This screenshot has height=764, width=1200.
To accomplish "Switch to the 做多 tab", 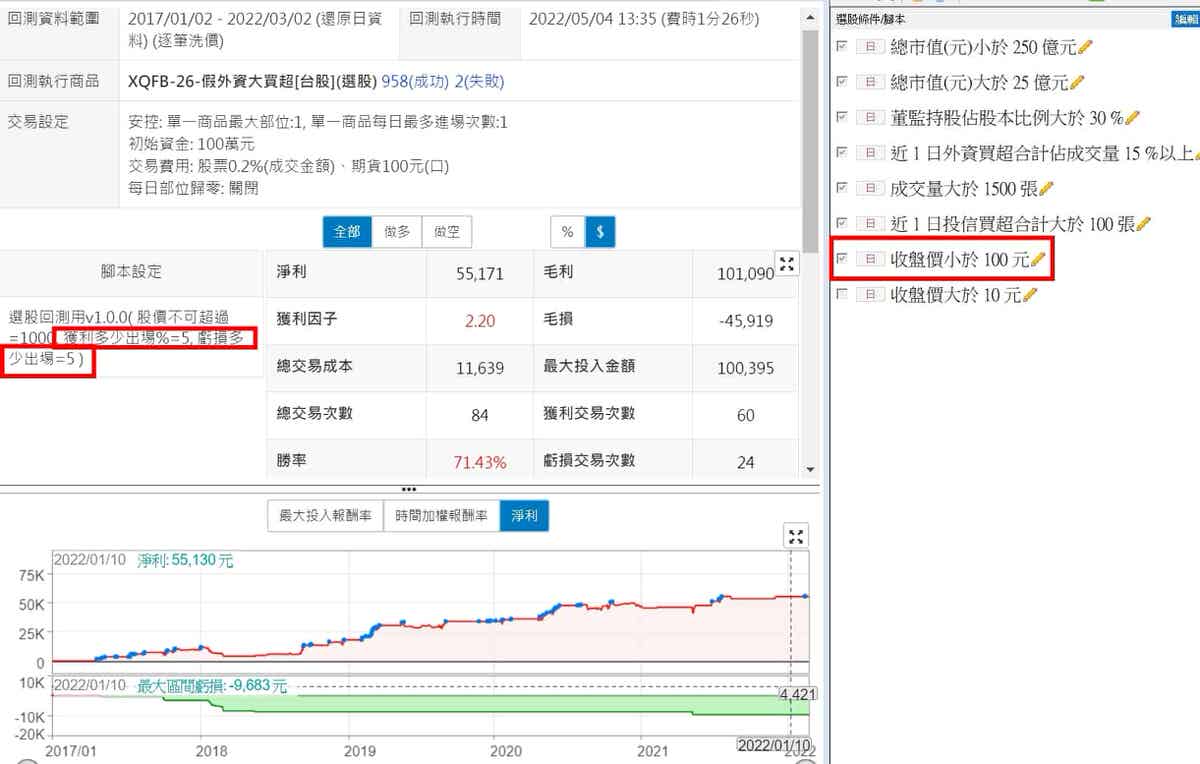I will tap(397, 232).
